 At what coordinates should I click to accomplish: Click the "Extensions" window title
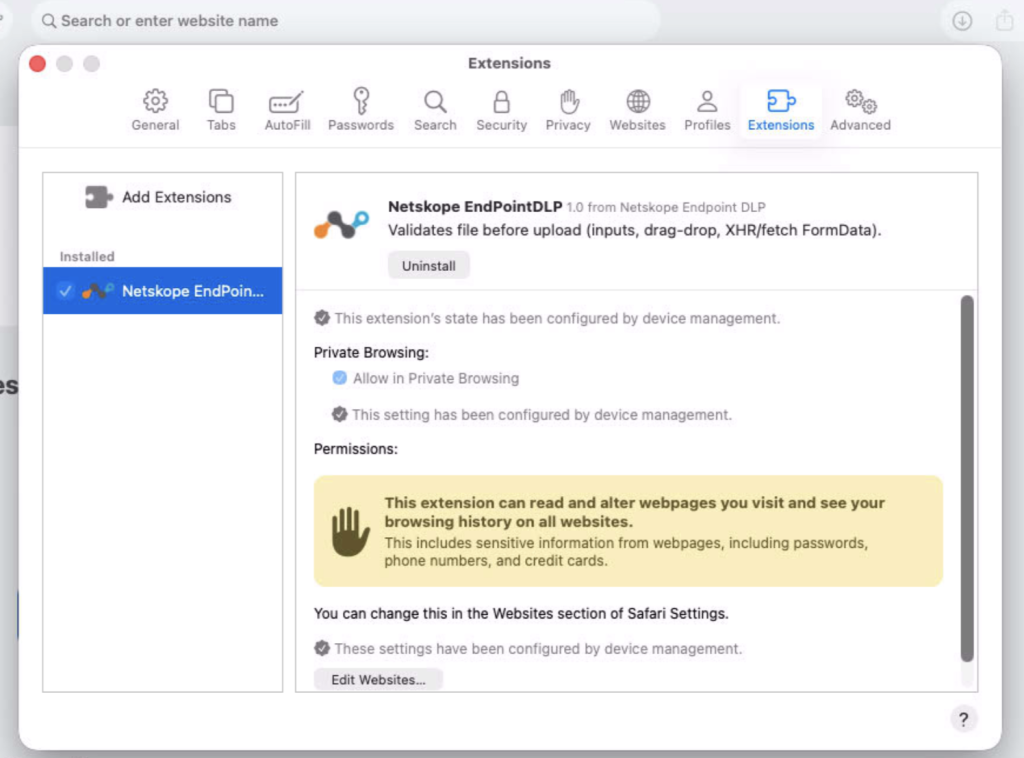(509, 63)
